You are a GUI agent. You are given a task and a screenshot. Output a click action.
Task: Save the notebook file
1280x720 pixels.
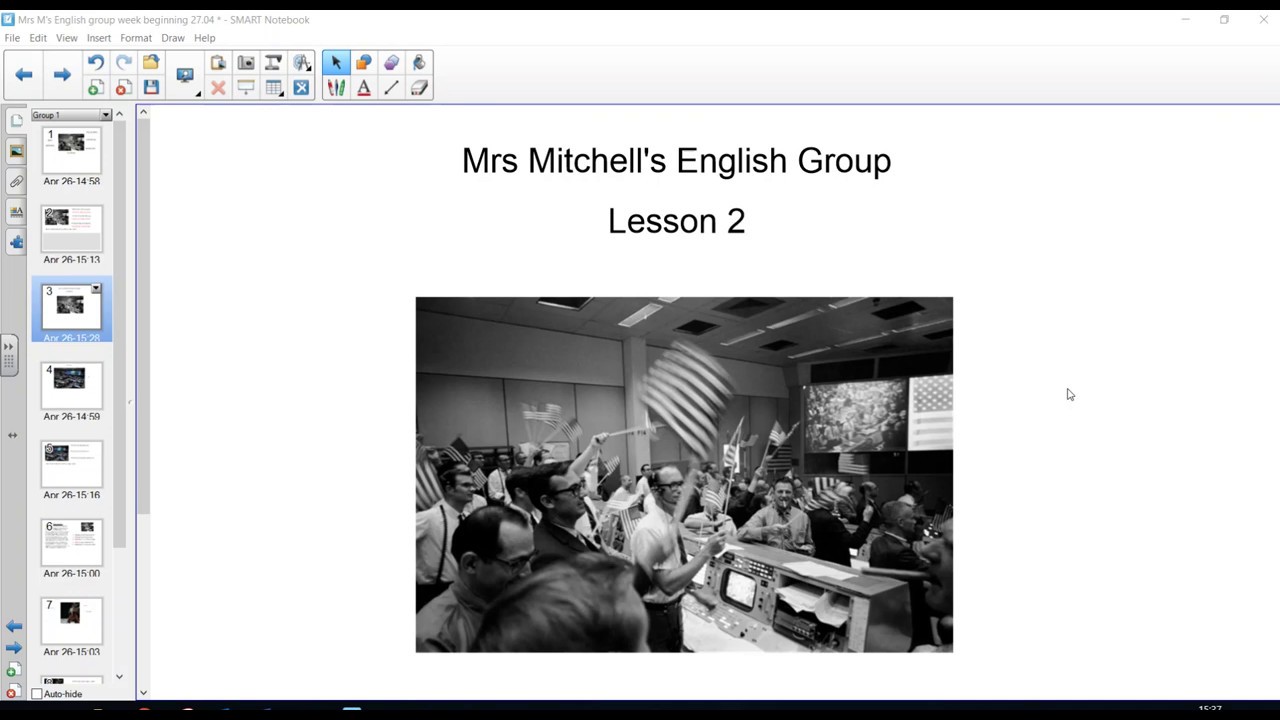click(151, 88)
